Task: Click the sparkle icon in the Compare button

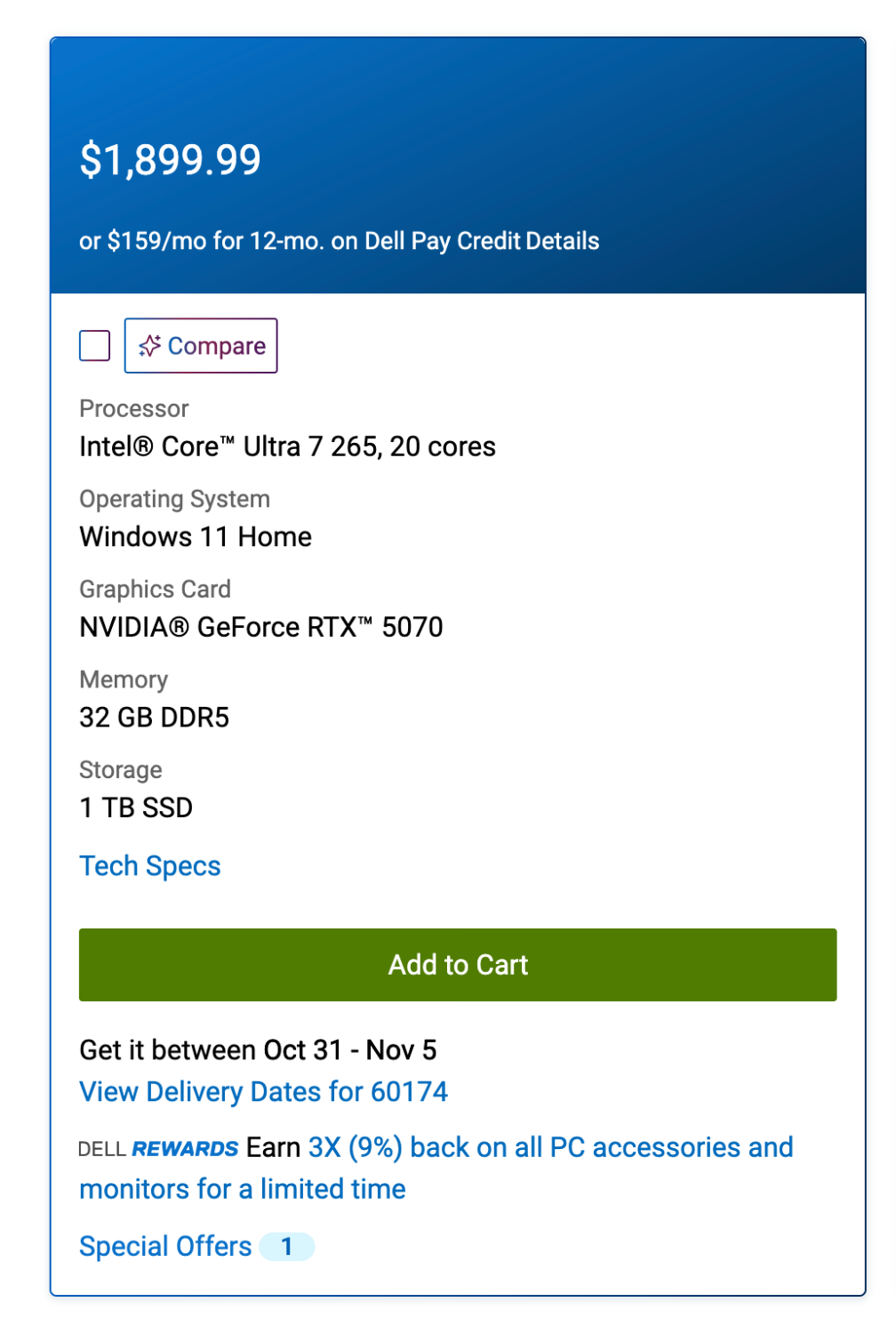Action: 149,346
